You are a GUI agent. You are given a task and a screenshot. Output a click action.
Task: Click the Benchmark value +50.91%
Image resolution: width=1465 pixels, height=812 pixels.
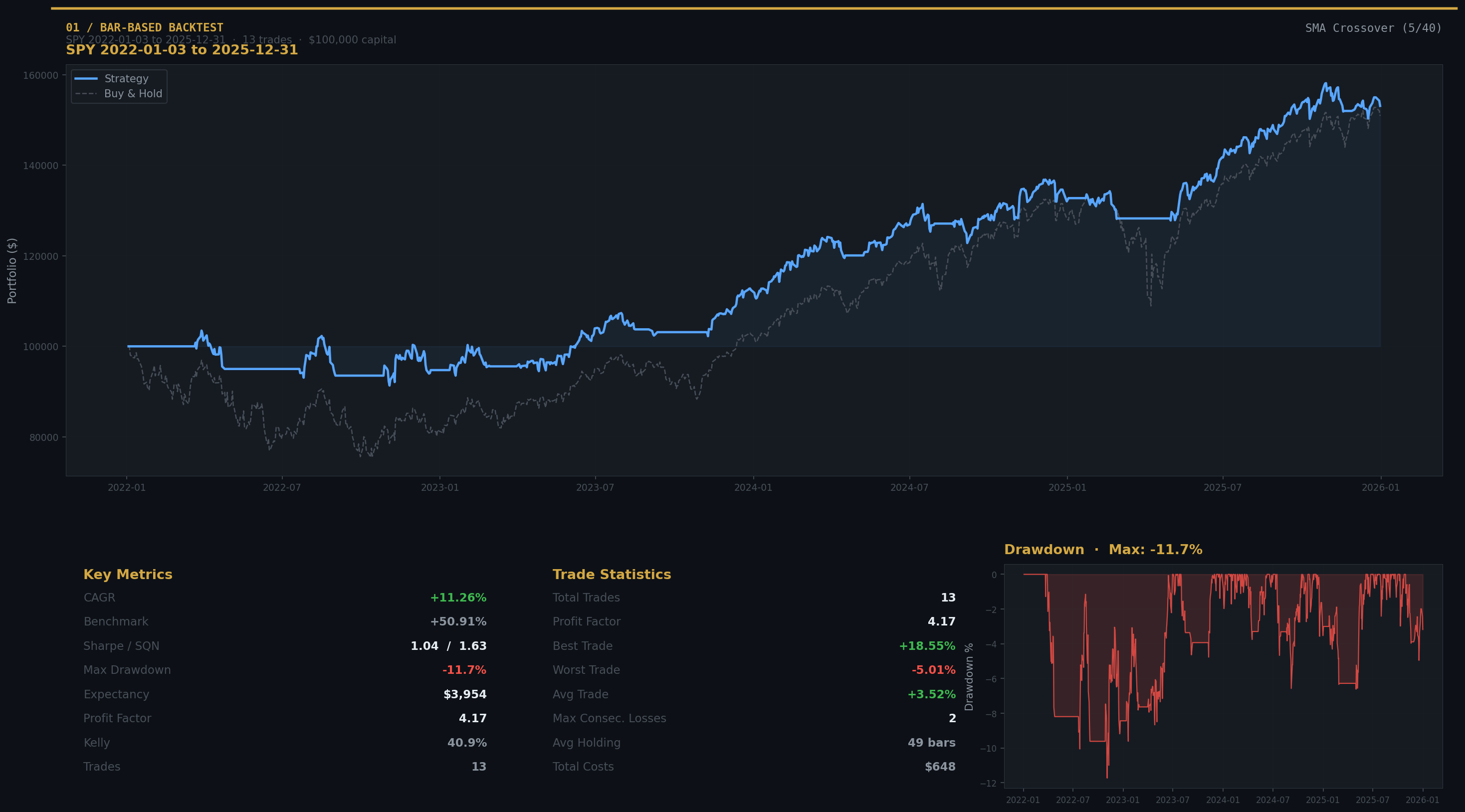(x=458, y=621)
